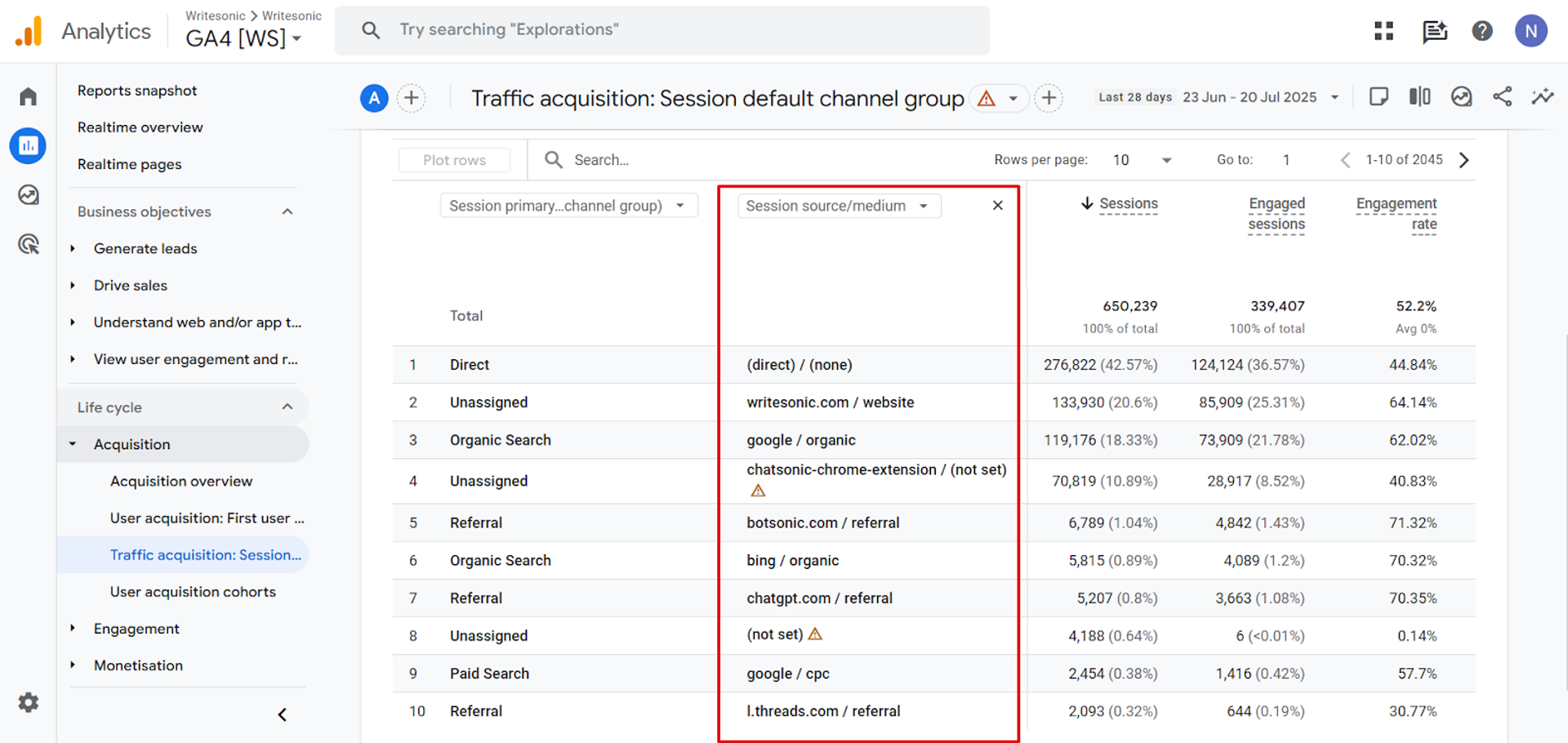
Task: Expand the Monetisation section
Action: (73, 665)
